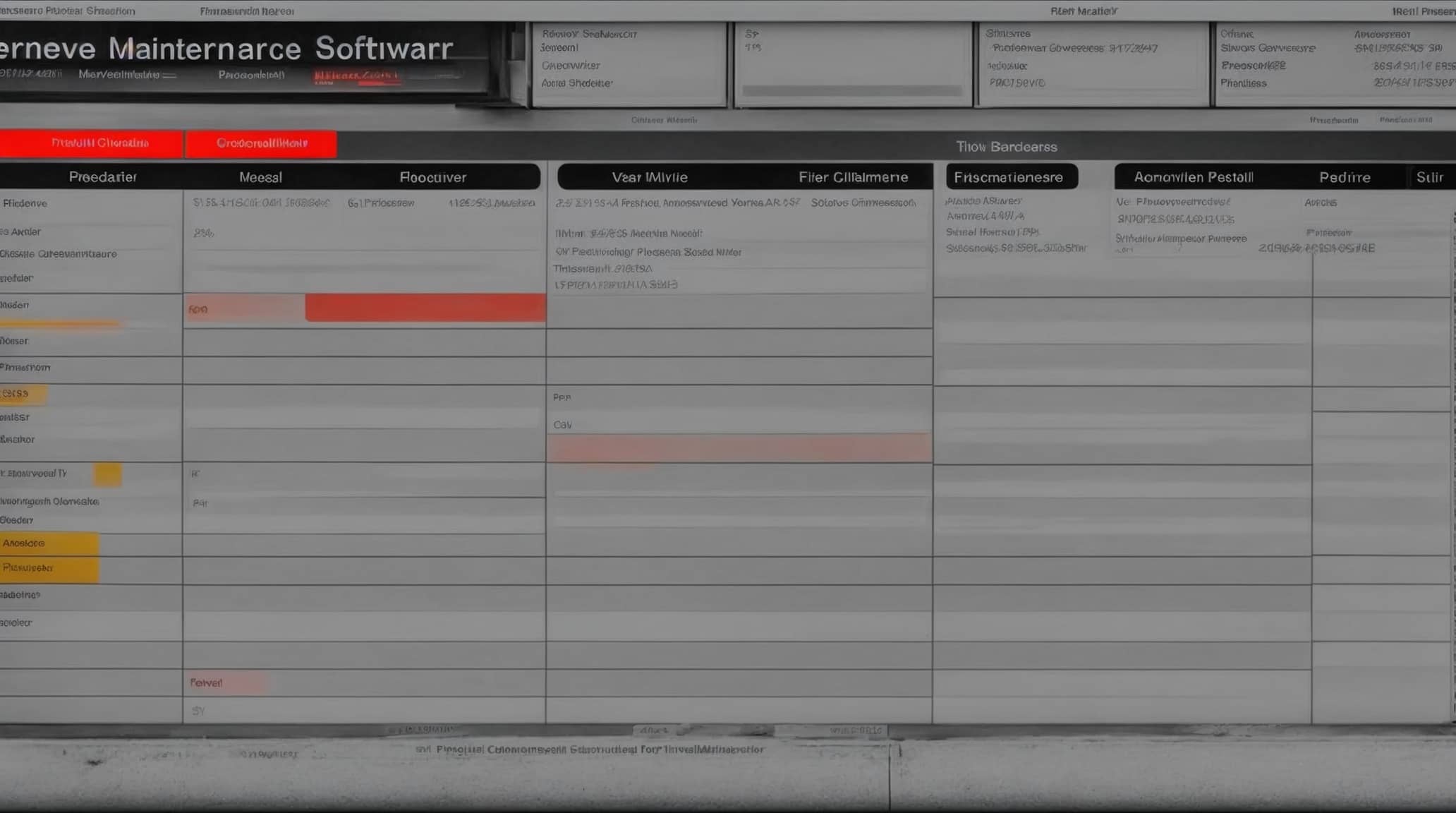Screen dimensions: 1456x813
Task: Click the Creonvriker entry in top panel
Action: click(571, 66)
